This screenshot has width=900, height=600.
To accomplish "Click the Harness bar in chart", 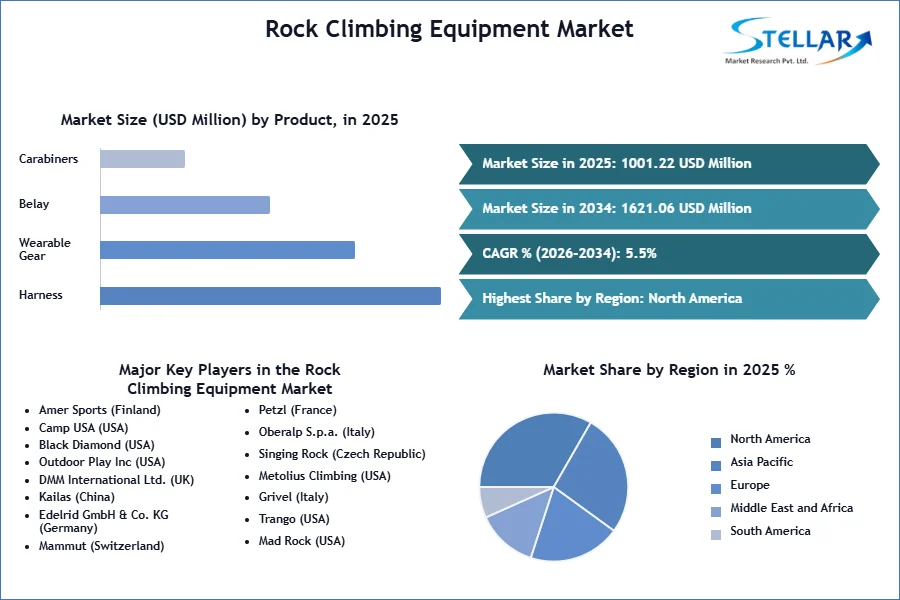I will (270, 296).
